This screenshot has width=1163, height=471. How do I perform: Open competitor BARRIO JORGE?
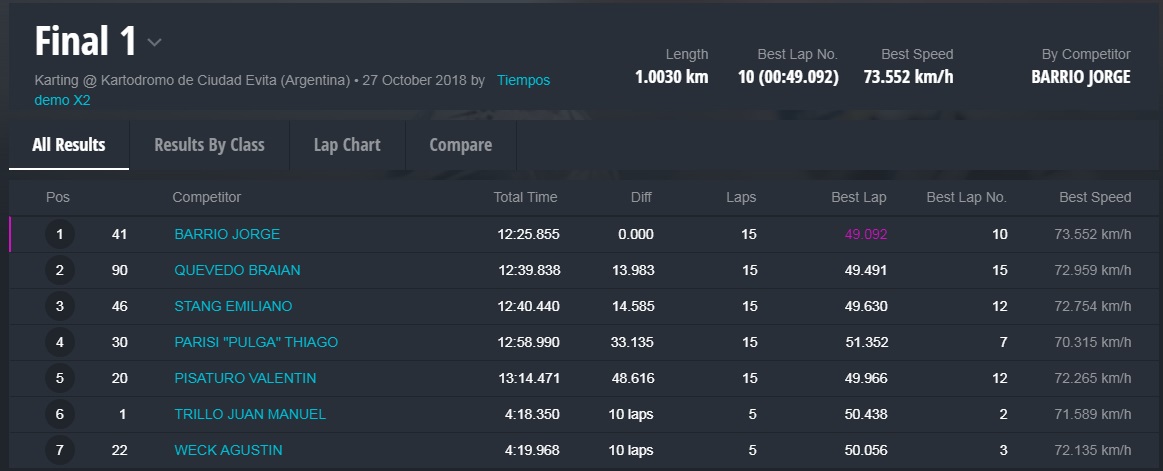coord(227,234)
